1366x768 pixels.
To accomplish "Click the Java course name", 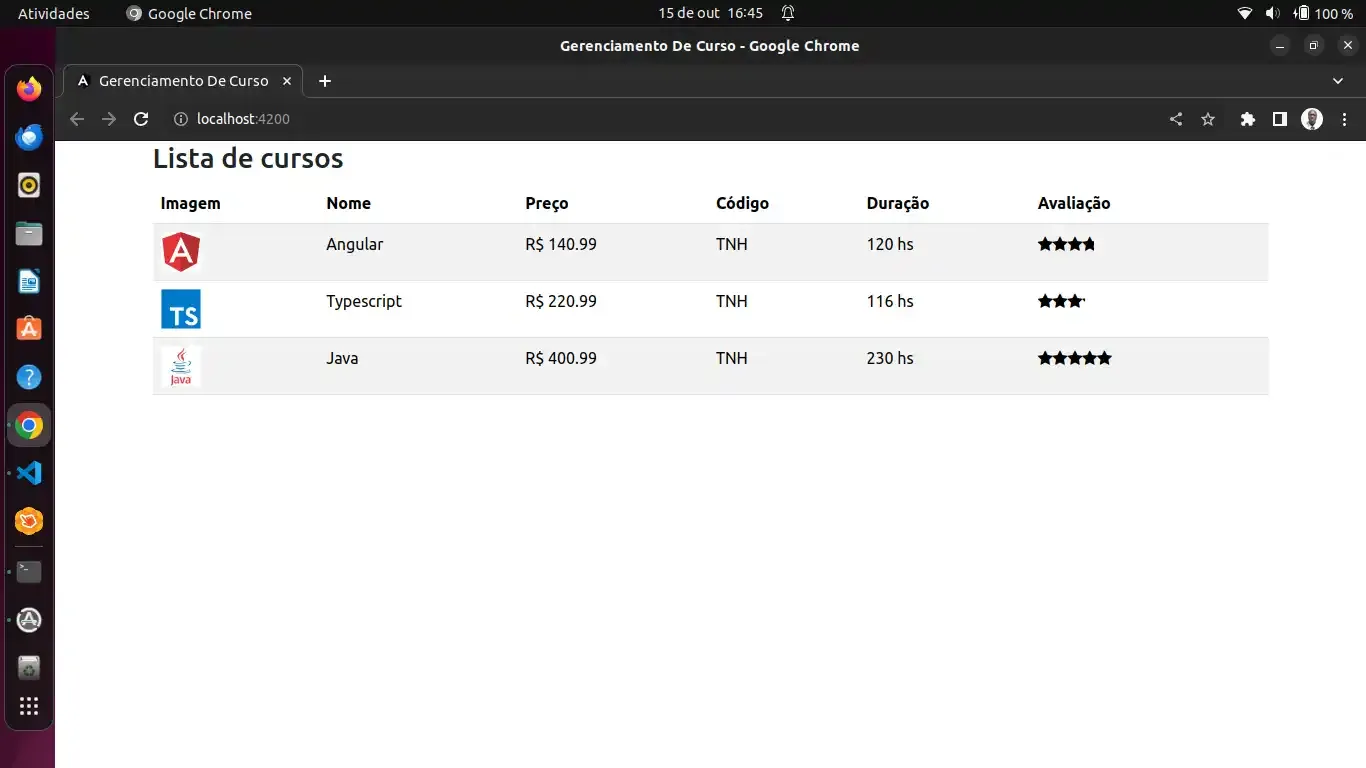I will tap(342, 358).
